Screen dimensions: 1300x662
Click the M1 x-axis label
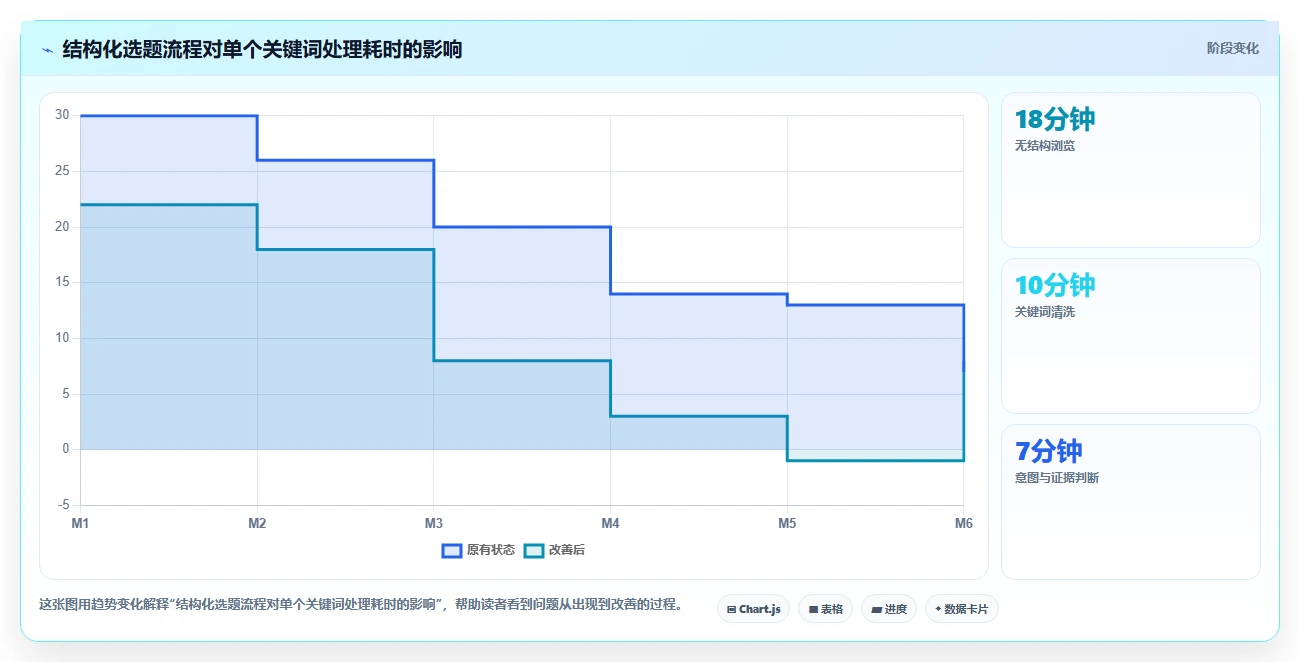point(81,523)
